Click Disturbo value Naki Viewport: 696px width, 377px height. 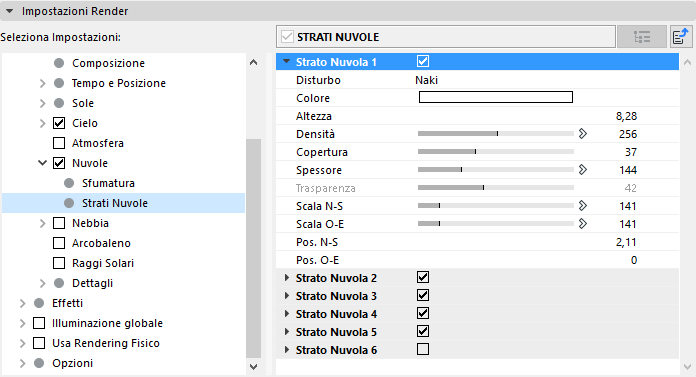pyautogui.click(x=427, y=80)
